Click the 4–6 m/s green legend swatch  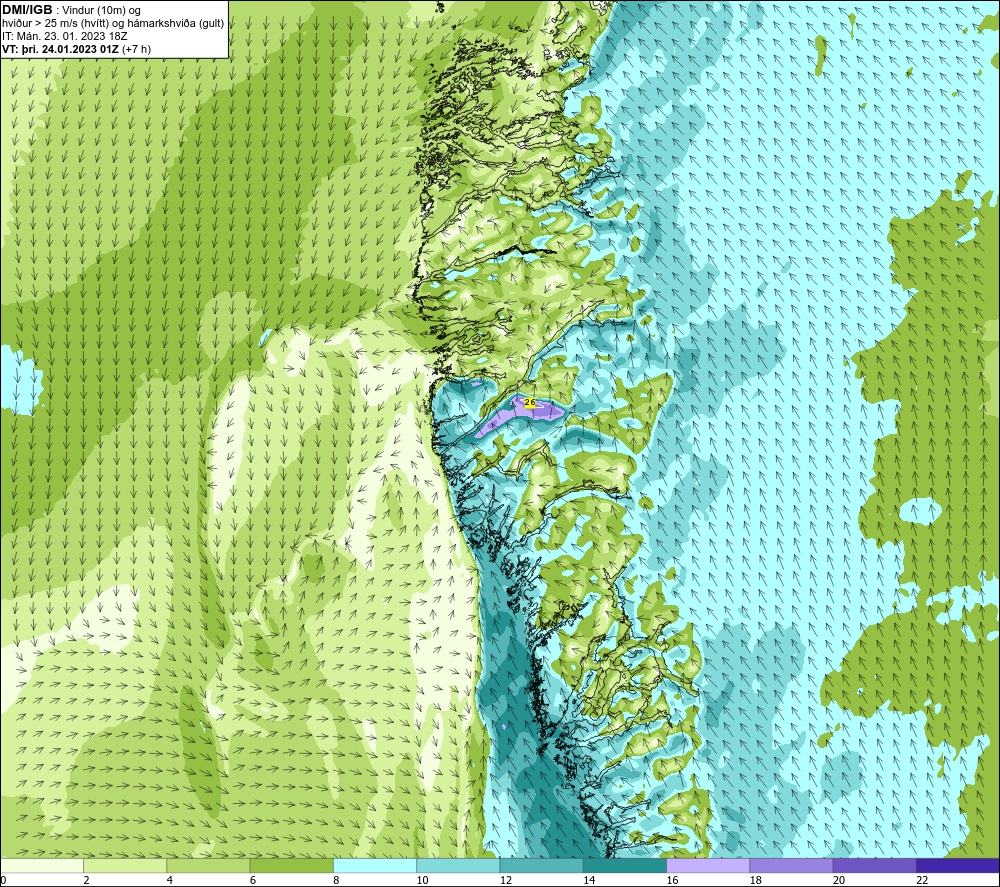tap(209, 865)
